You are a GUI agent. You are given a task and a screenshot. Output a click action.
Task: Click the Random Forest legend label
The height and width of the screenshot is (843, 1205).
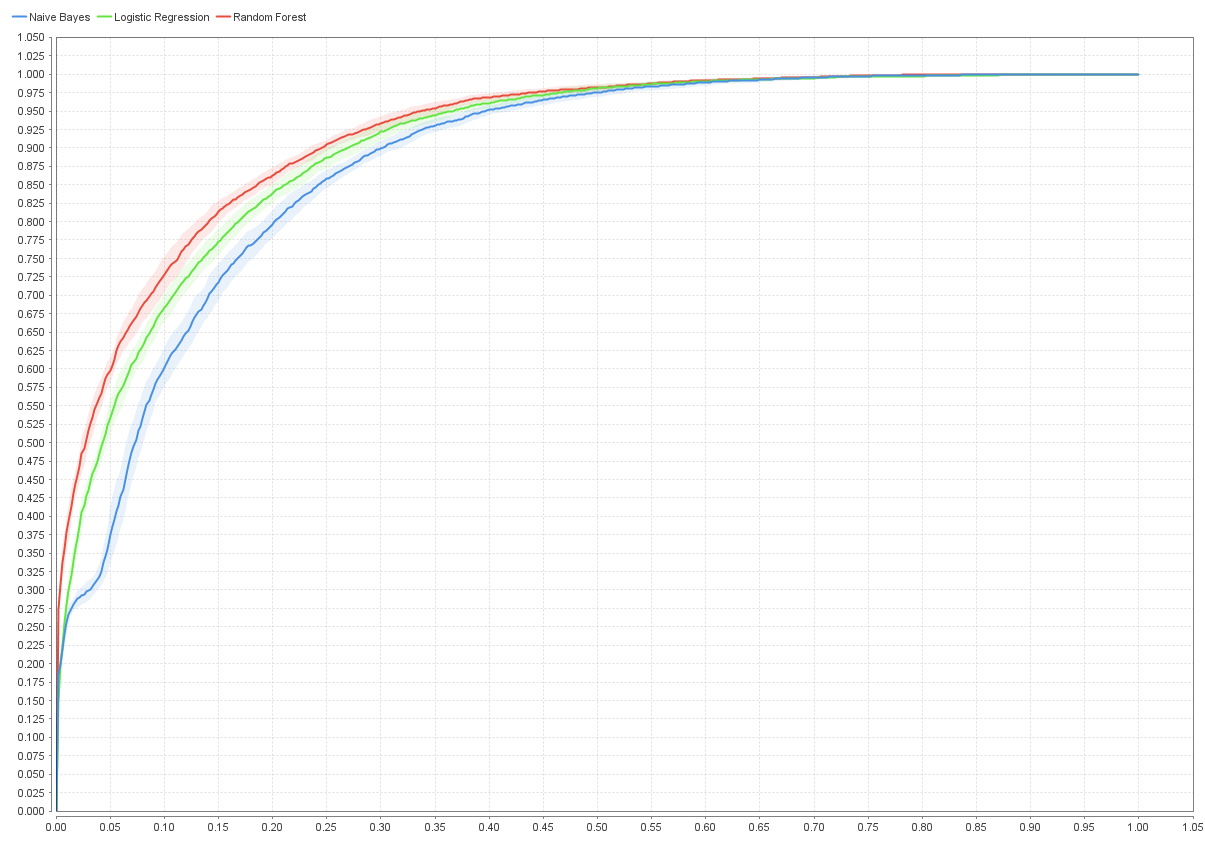[270, 17]
